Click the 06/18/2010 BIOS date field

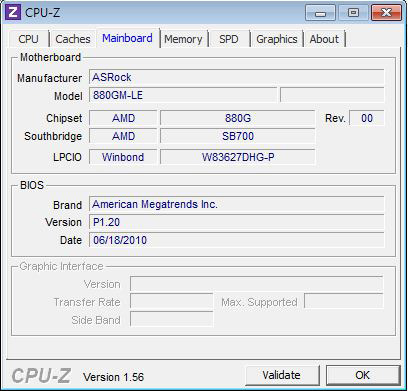point(236,240)
